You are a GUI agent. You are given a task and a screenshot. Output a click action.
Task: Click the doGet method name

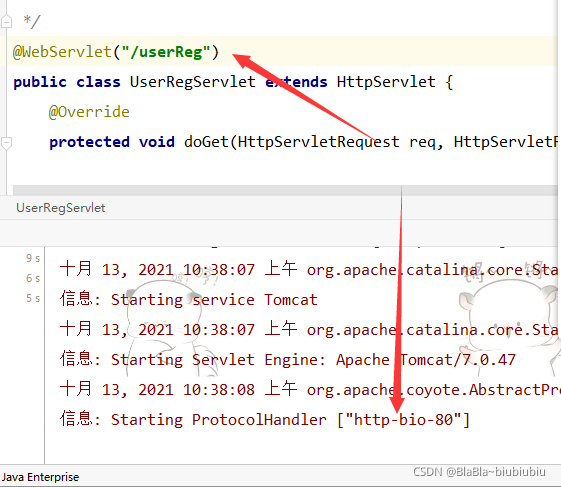pos(206,142)
